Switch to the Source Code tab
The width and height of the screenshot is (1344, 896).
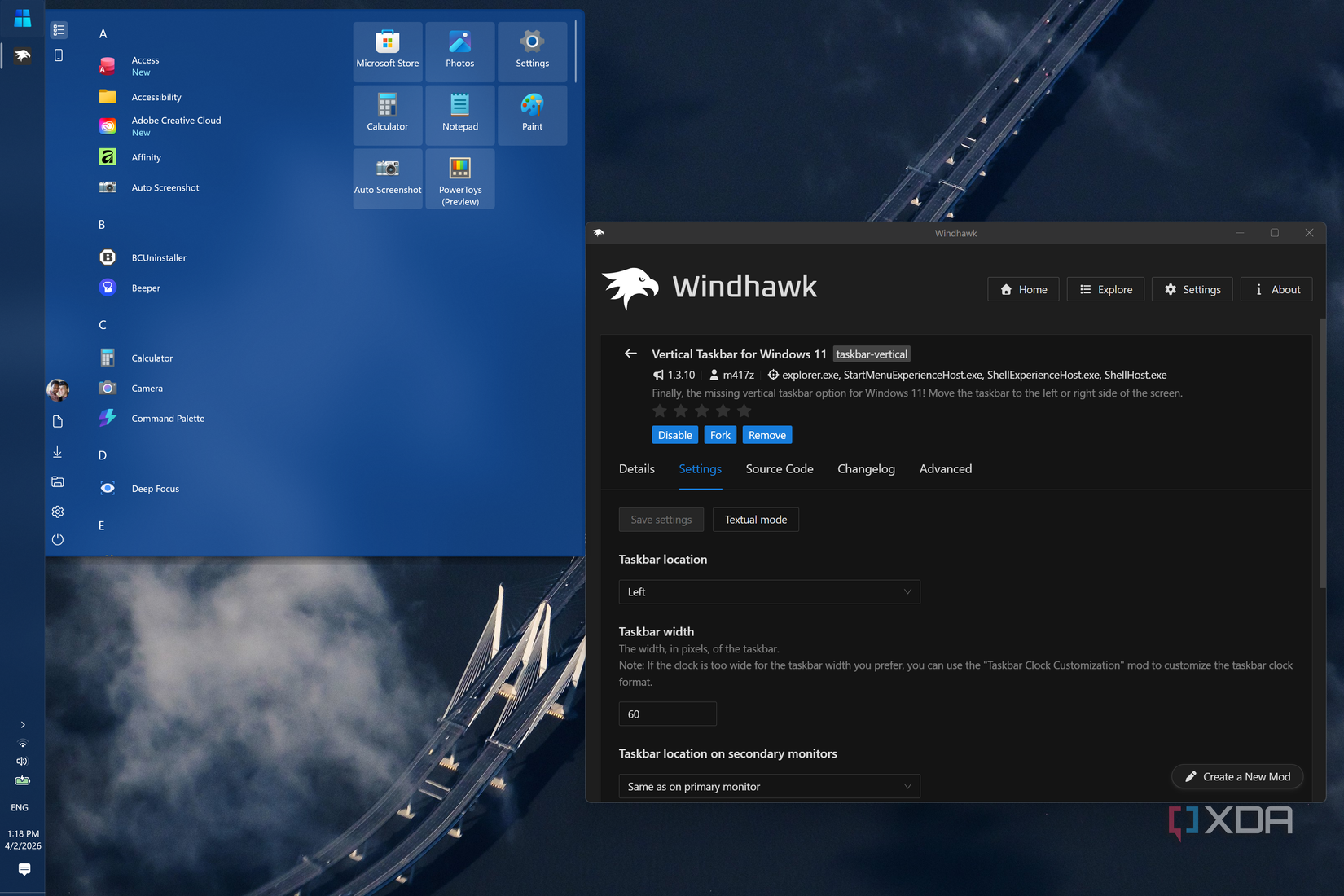[x=779, y=469]
